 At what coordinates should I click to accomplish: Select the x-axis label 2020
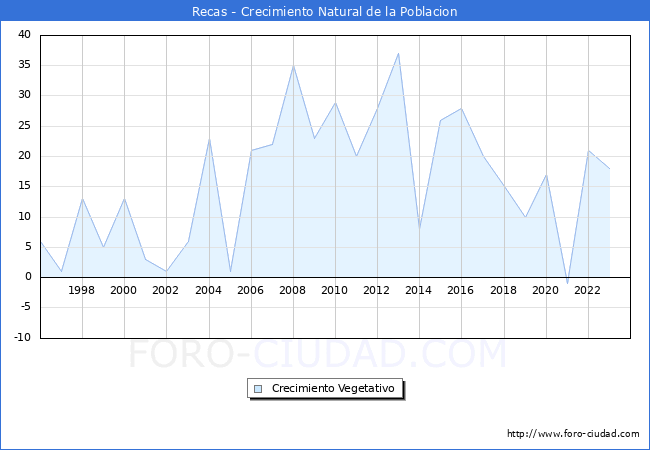(x=546, y=290)
